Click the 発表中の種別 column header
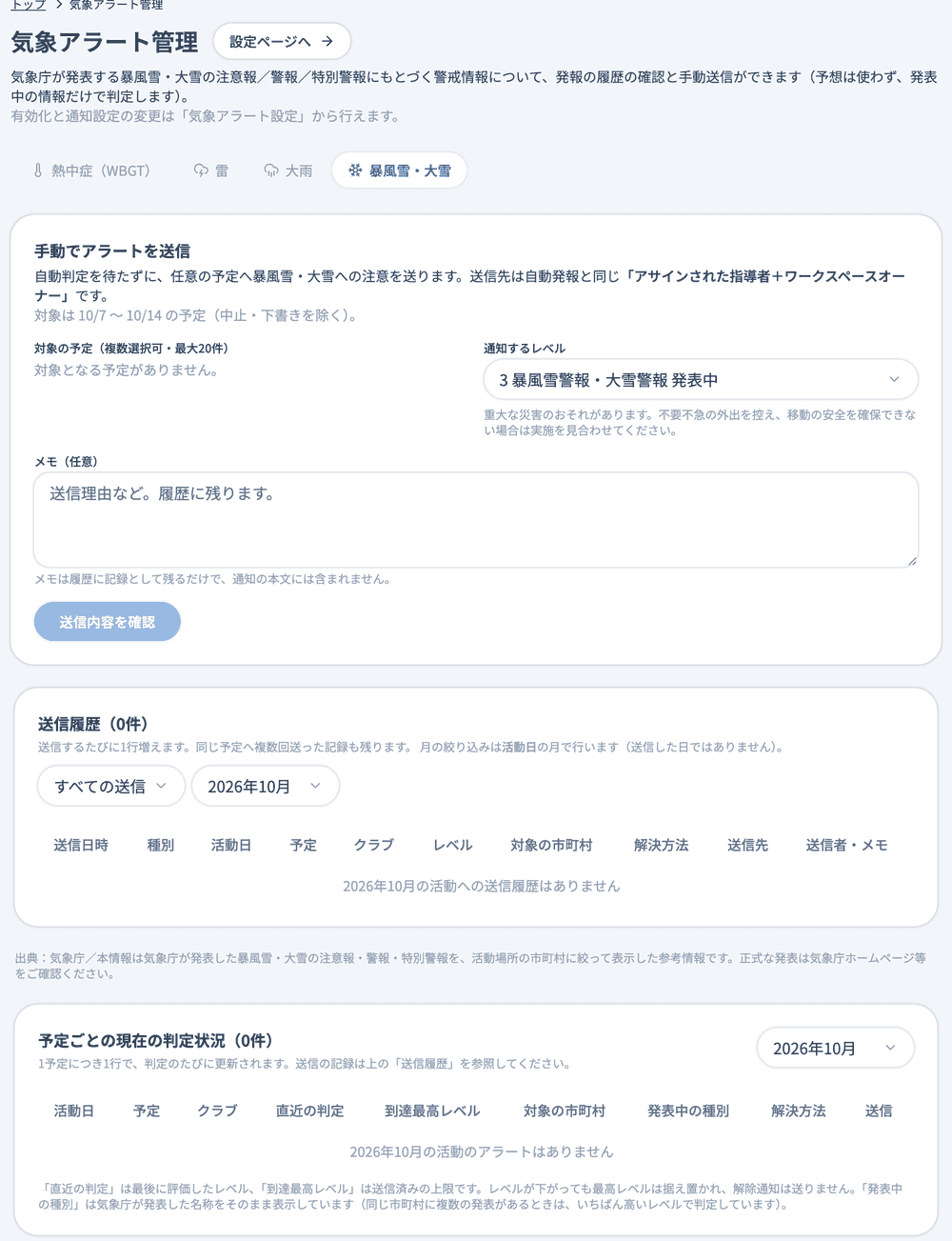952x1241 pixels. (688, 1111)
